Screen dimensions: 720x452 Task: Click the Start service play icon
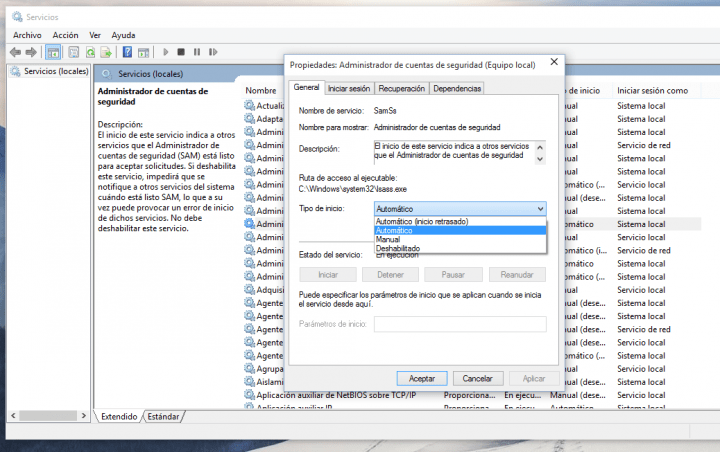pyautogui.click(x=166, y=52)
